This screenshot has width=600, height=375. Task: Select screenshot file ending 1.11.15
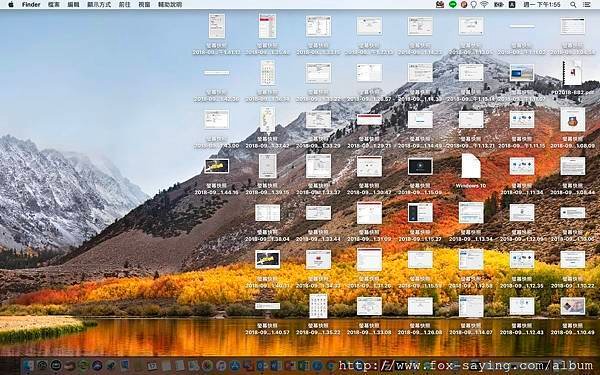click(522, 119)
